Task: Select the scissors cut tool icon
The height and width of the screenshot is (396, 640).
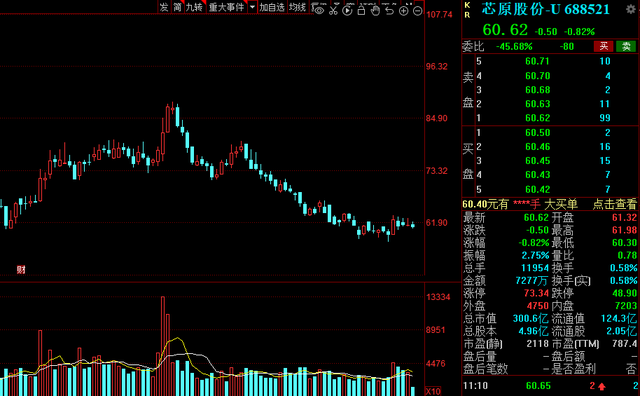Action: point(333,10)
